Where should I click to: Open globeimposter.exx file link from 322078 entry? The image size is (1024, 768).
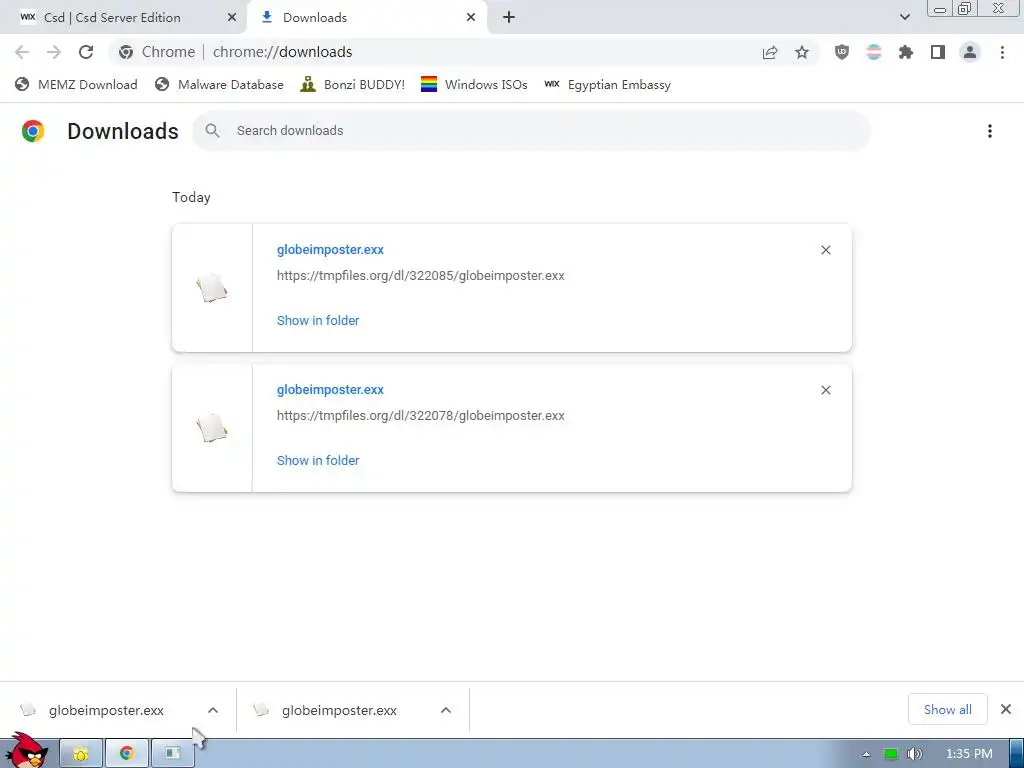coord(330,390)
